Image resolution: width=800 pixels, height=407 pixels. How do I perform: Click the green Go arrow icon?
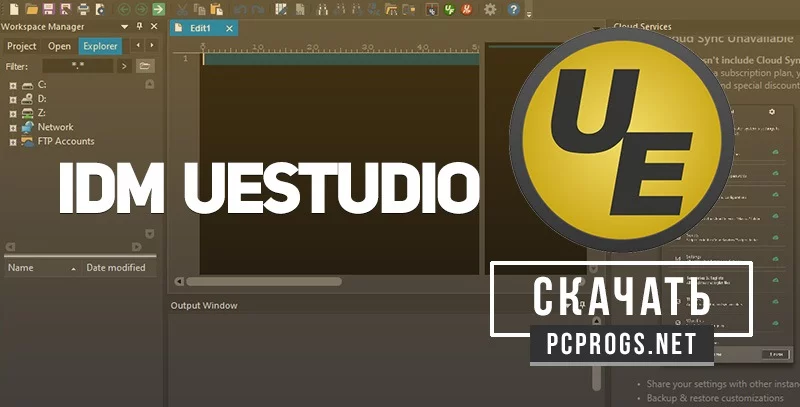tap(159, 9)
